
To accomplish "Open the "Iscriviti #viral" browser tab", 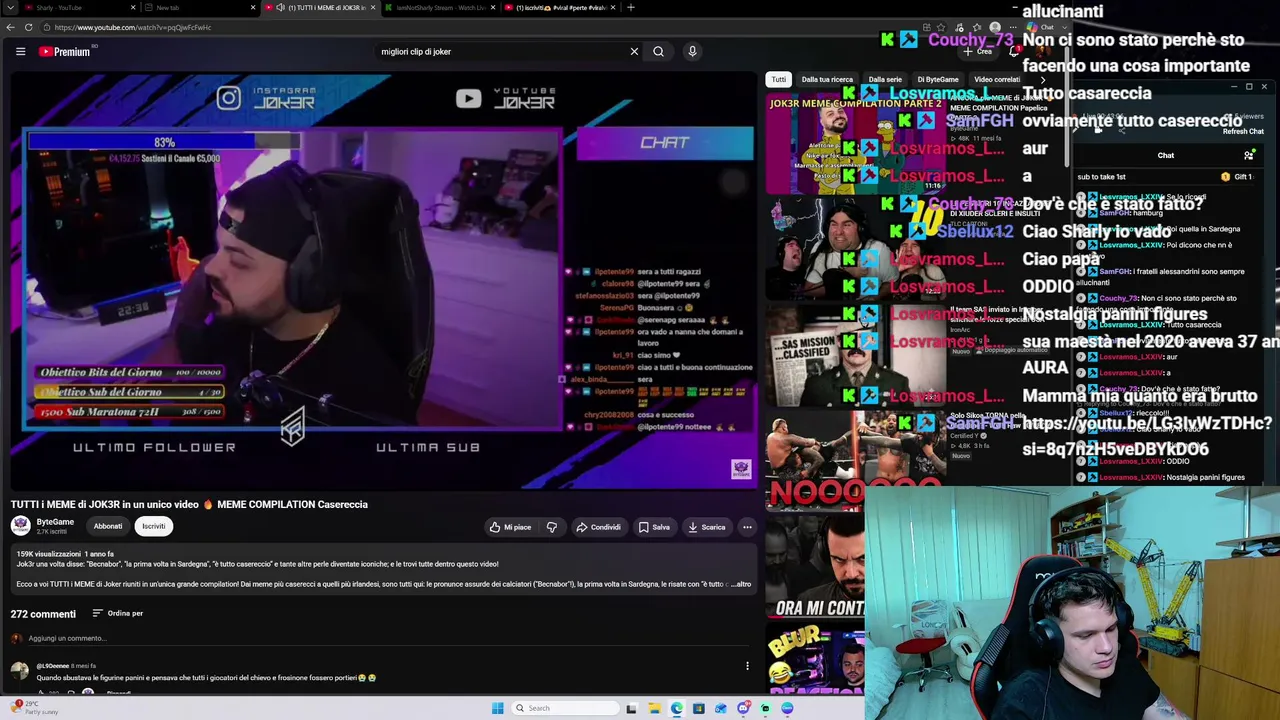I will point(560,8).
